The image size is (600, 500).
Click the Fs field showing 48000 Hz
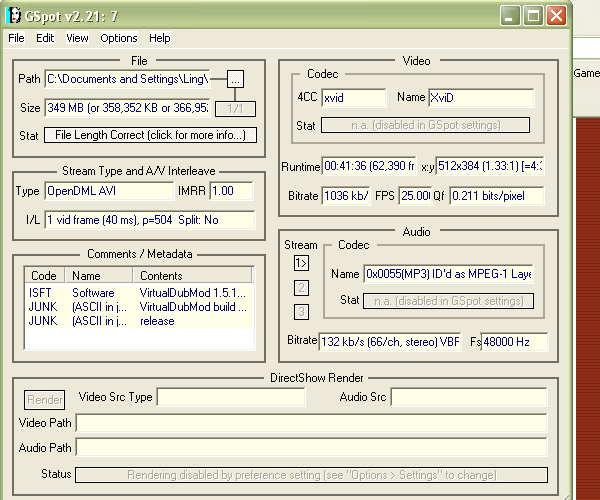coord(514,341)
